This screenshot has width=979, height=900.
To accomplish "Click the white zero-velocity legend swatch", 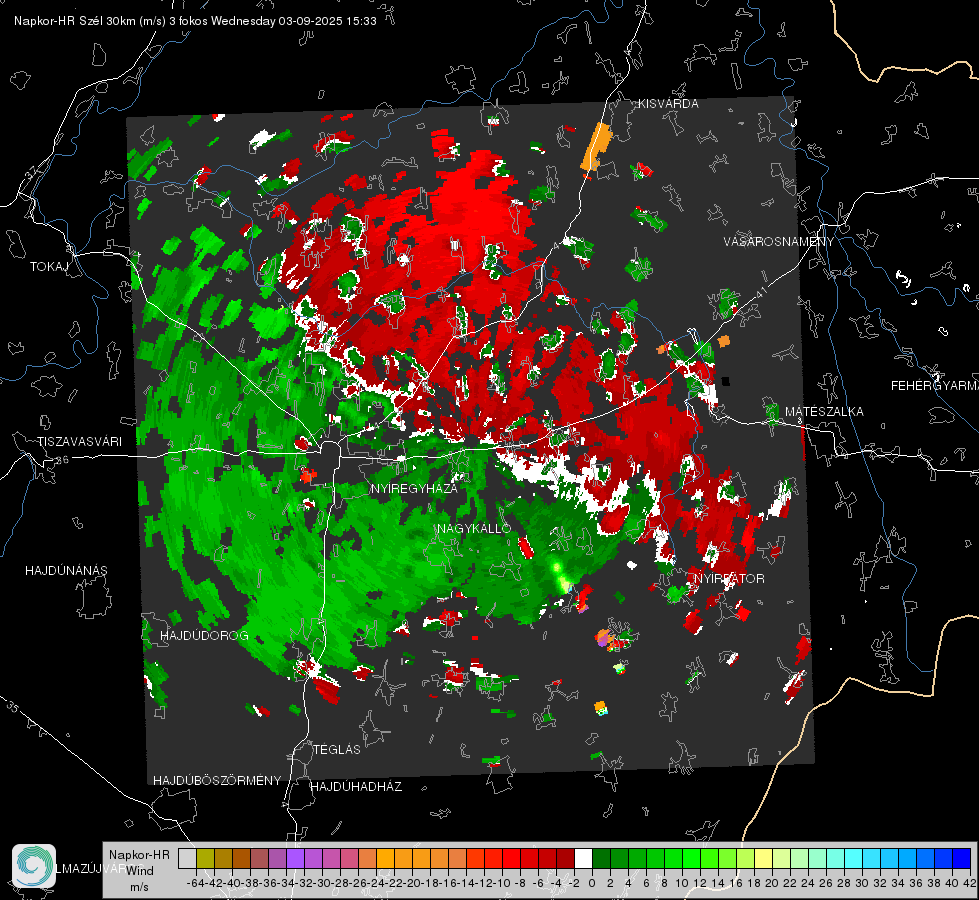I will (583, 858).
